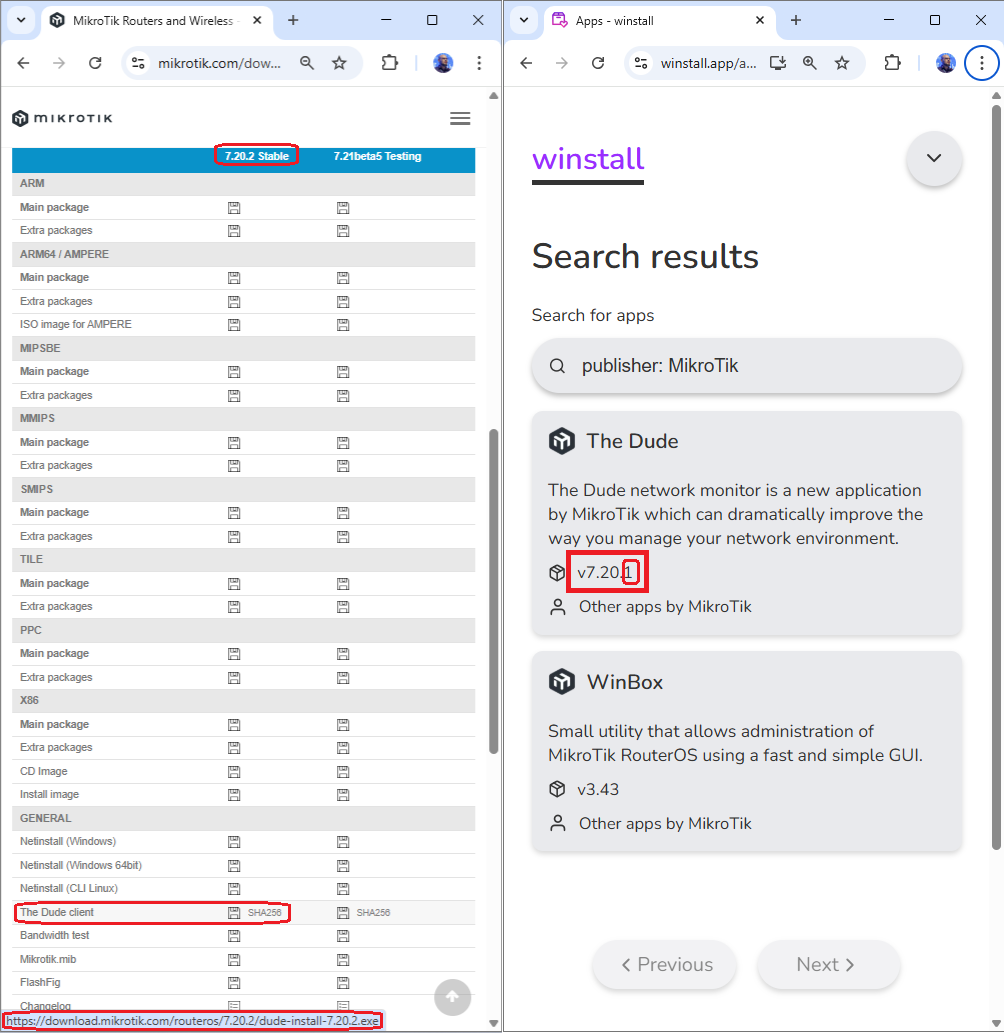
Task: Bookmark the winstall page with star
Action: 842,63
